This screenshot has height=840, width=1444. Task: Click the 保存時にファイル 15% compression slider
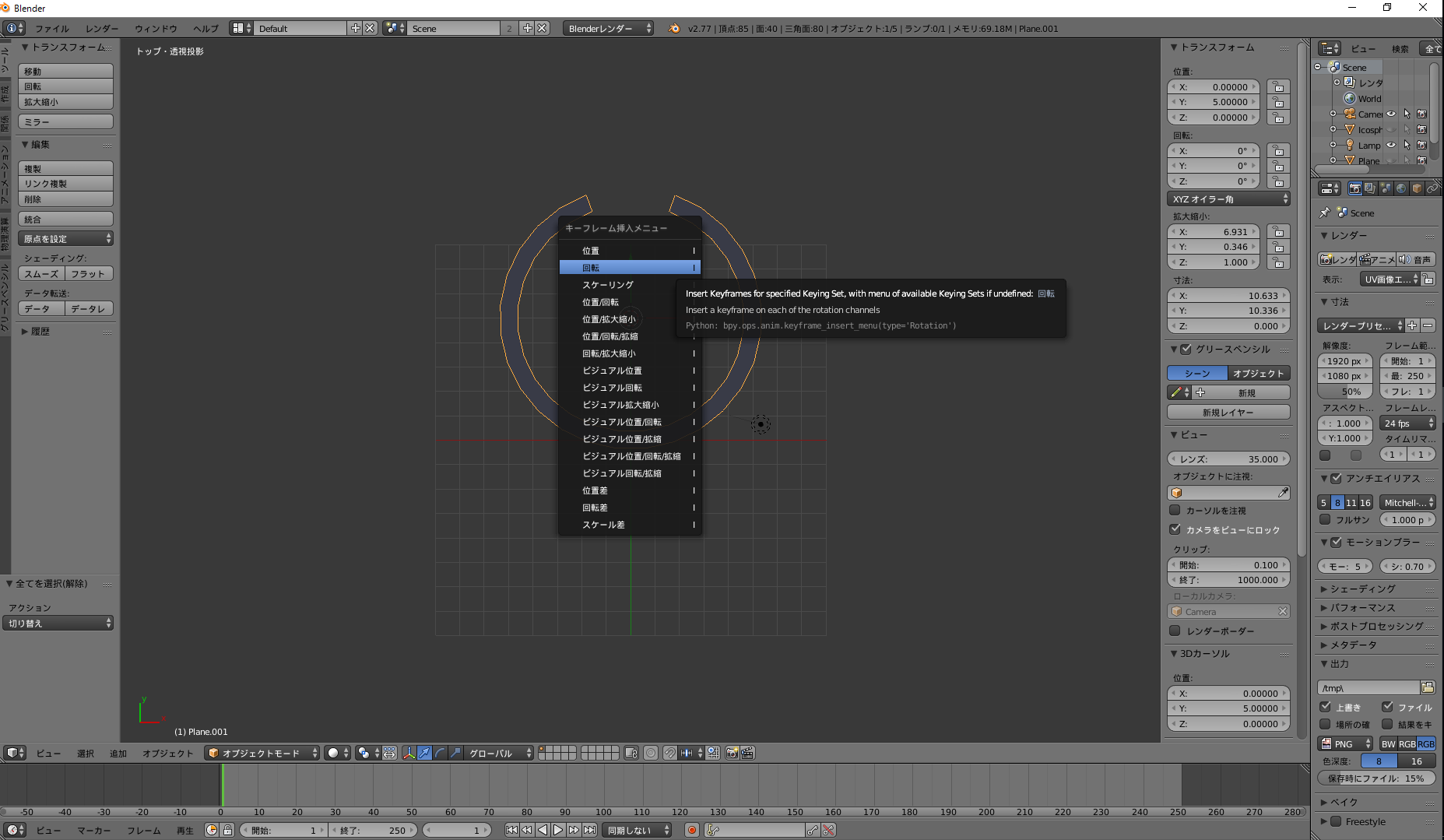pyautogui.click(x=1376, y=778)
